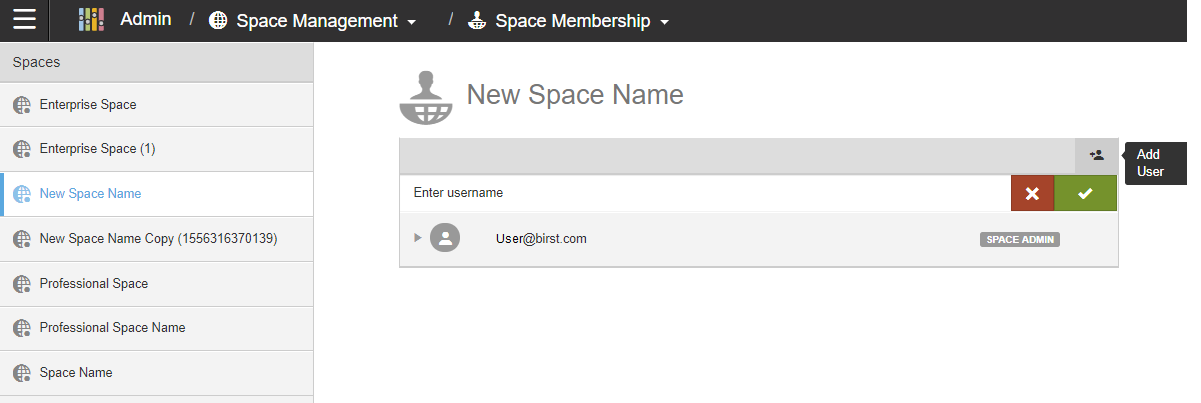This screenshot has width=1201, height=403.
Task: Click the globe icon beside Enterprise Space
Action: point(22,105)
